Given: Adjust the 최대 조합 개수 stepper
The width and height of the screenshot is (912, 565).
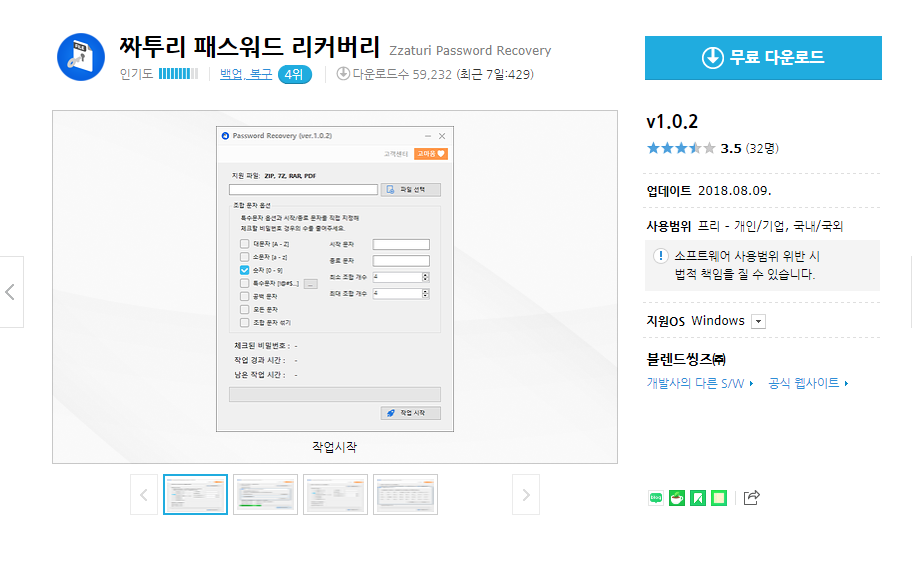Looking at the screenshot, I should [425, 293].
